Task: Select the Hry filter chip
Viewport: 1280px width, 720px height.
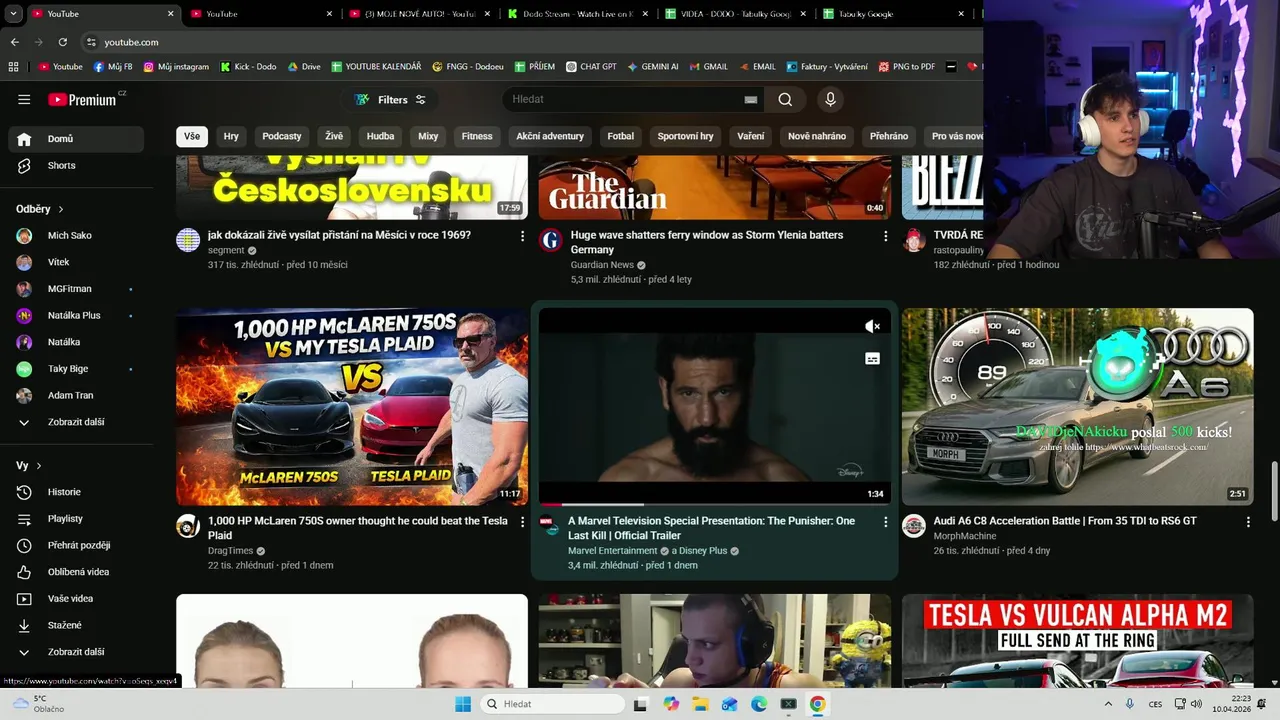Action: point(231,136)
